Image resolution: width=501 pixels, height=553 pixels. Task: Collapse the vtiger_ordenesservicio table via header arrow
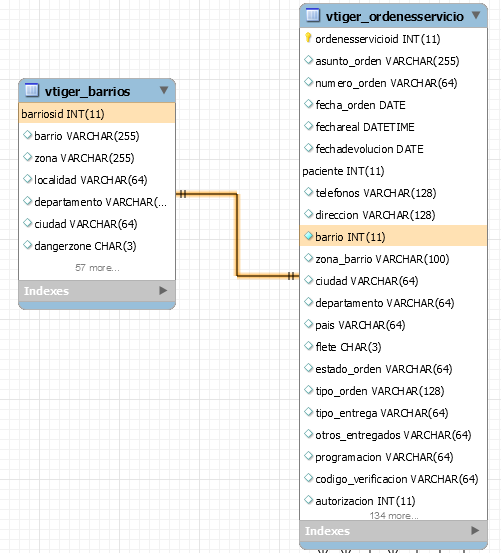(476, 15)
